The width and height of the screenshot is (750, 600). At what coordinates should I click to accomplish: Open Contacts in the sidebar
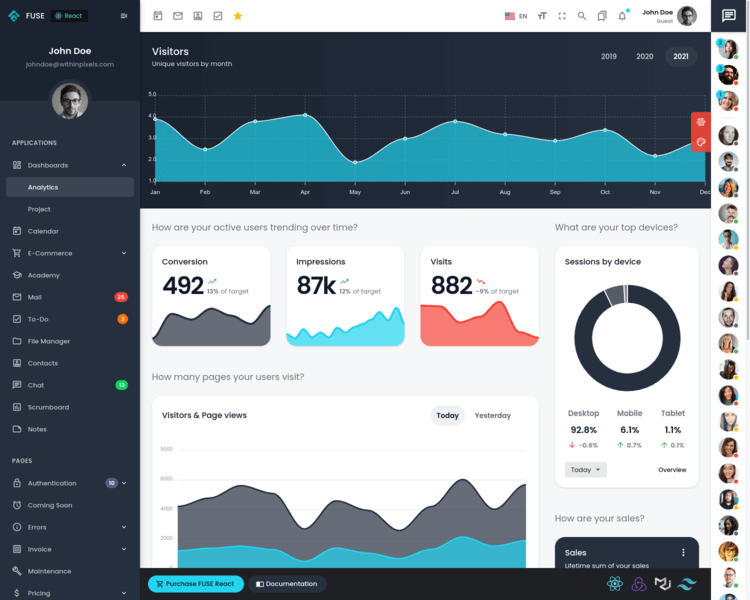pyautogui.click(x=70, y=363)
